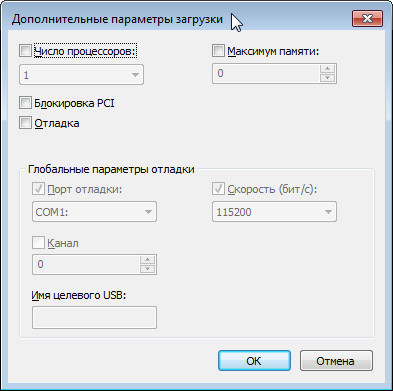Image resolution: width=393 pixels, height=391 pixels.
Task: Focus the Имя целевого USB text field
Action: [x=94, y=317]
